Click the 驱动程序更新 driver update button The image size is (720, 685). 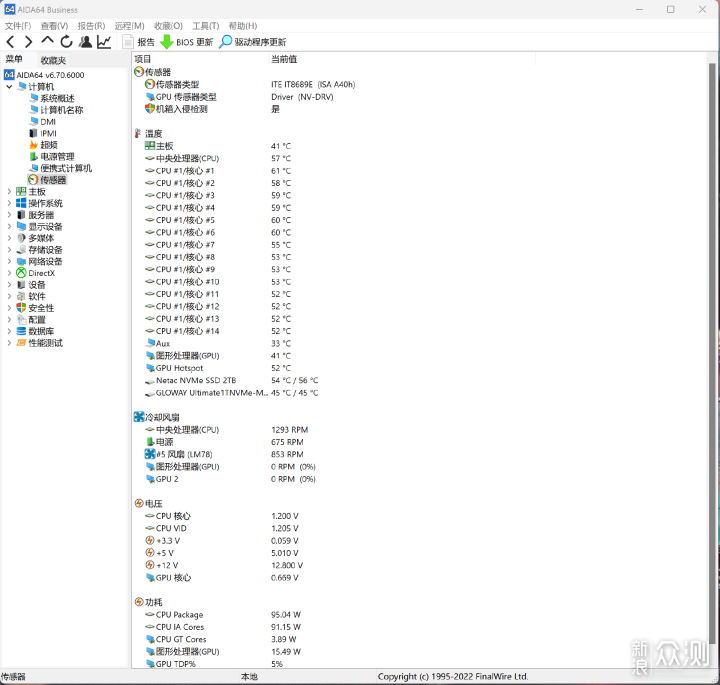pyautogui.click(x=253, y=42)
